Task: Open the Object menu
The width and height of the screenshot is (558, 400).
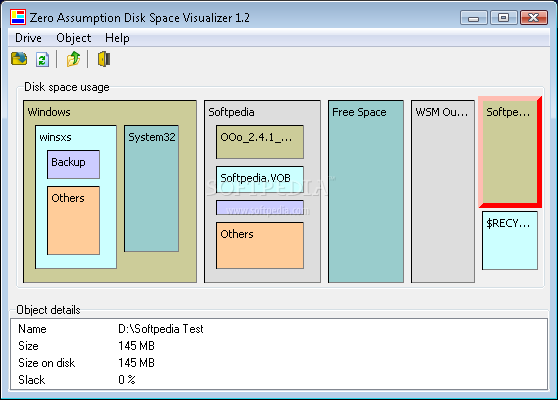Action: pos(74,38)
